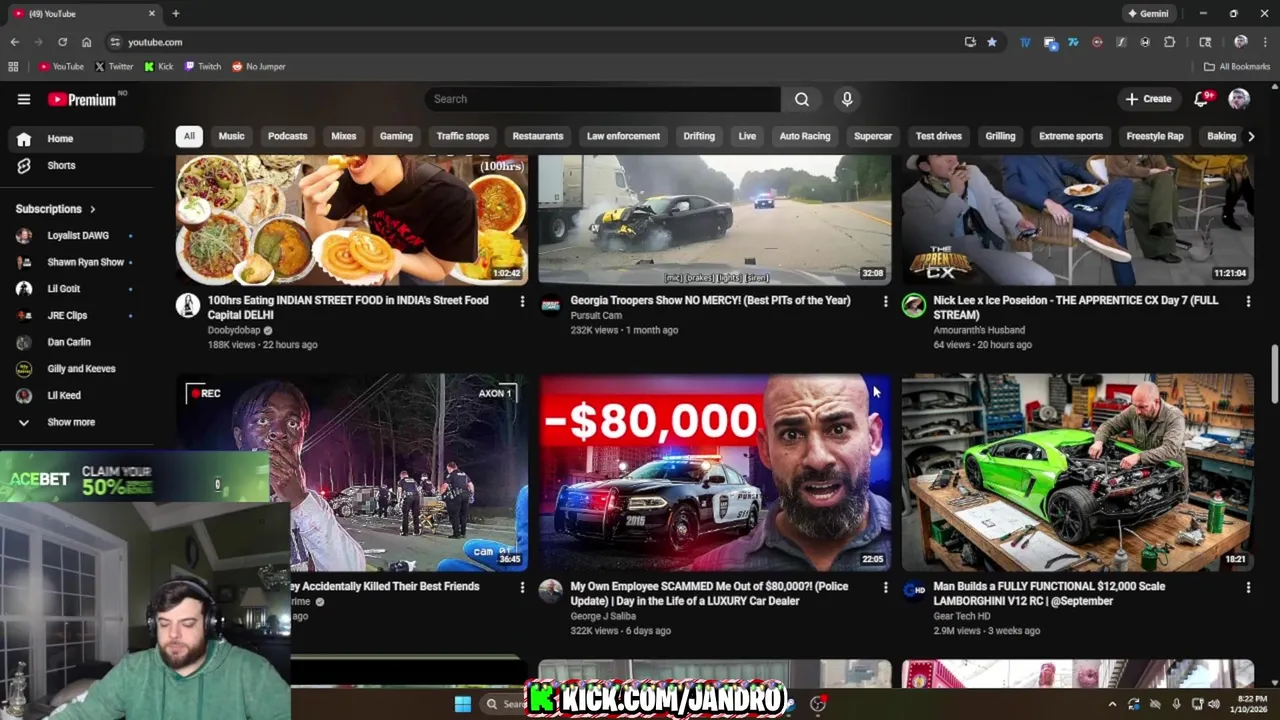This screenshot has height=720, width=1280.
Task: Open the Chrome apps grid in bookmarks bar
Action: (13, 67)
